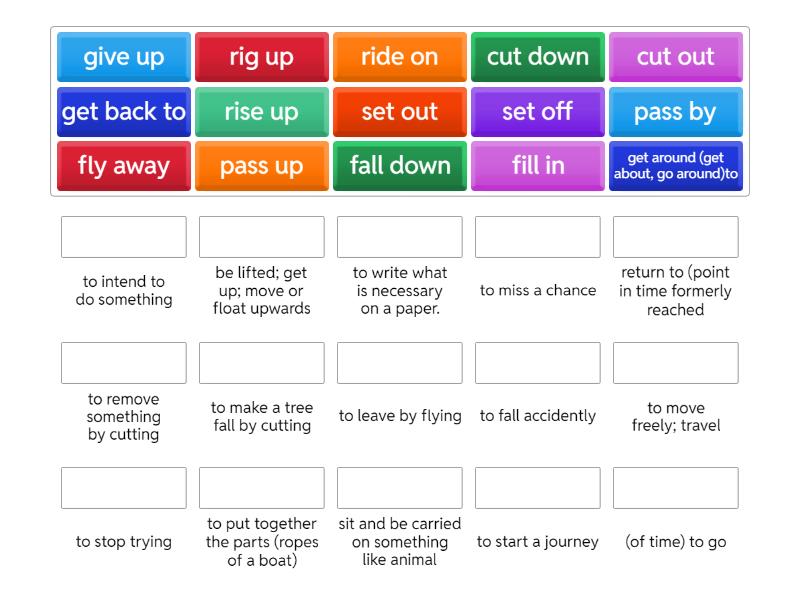800x600 pixels.
Task: Select the "get back to" tile
Action: point(123,112)
